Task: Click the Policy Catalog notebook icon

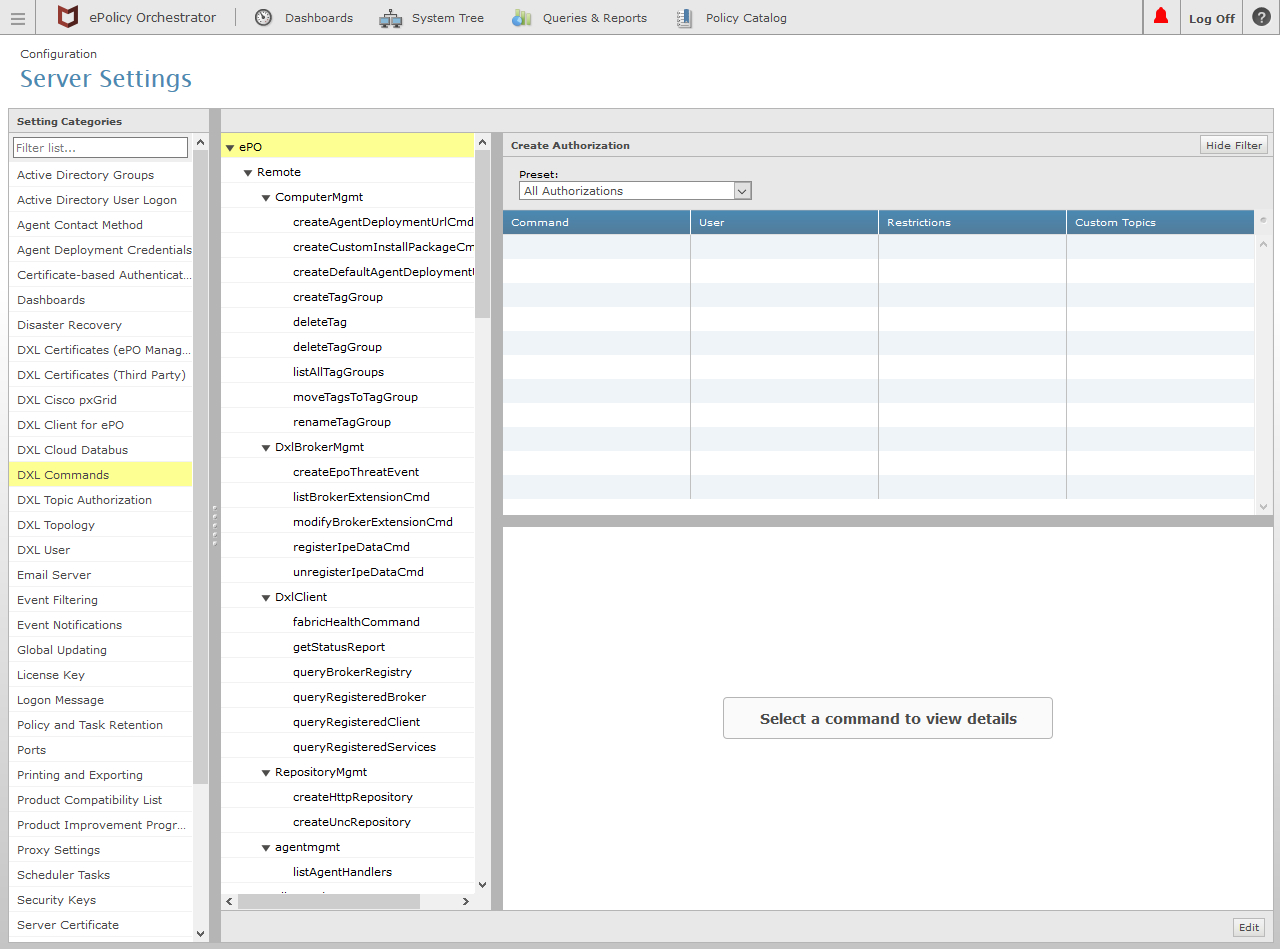Action: (685, 17)
